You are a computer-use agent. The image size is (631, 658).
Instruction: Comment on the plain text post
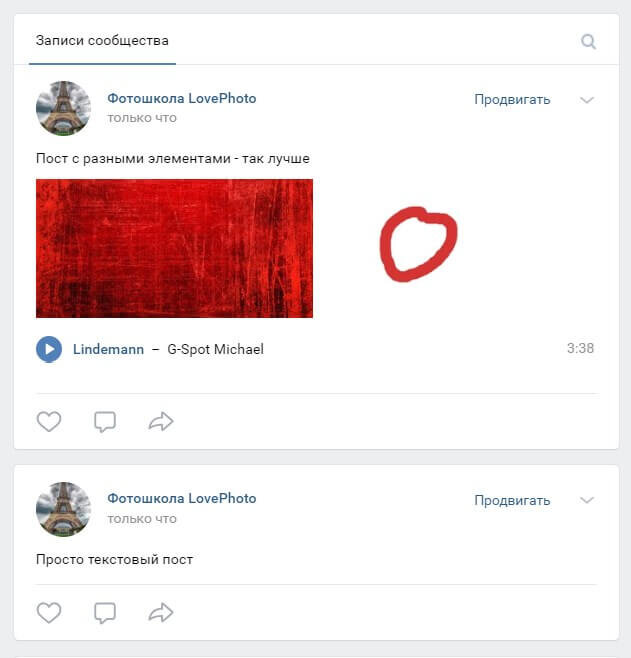pyautogui.click(x=104, y=613)
